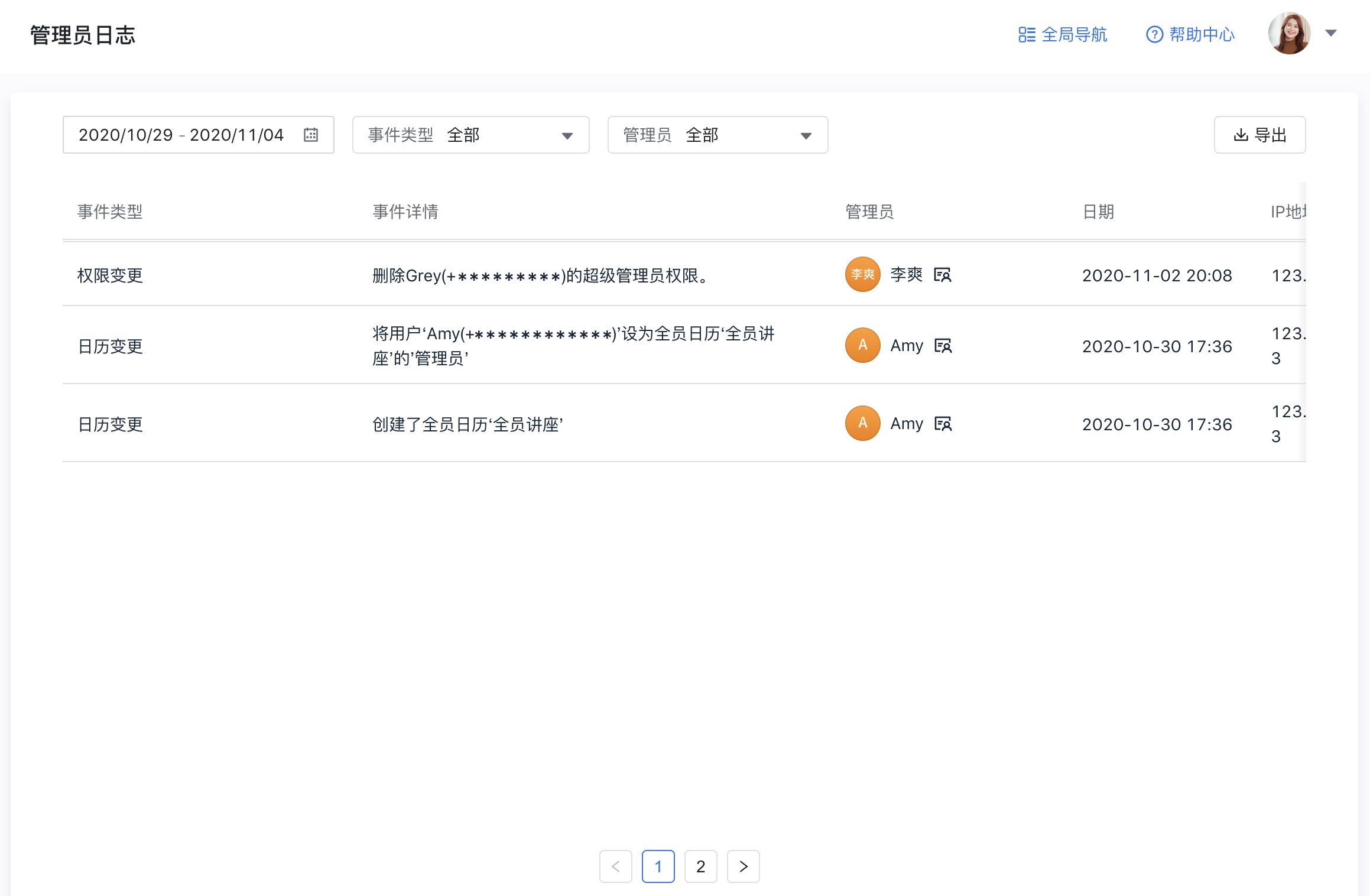
Task: Click the previous page arrow button
Action: [x=615, y=866]
